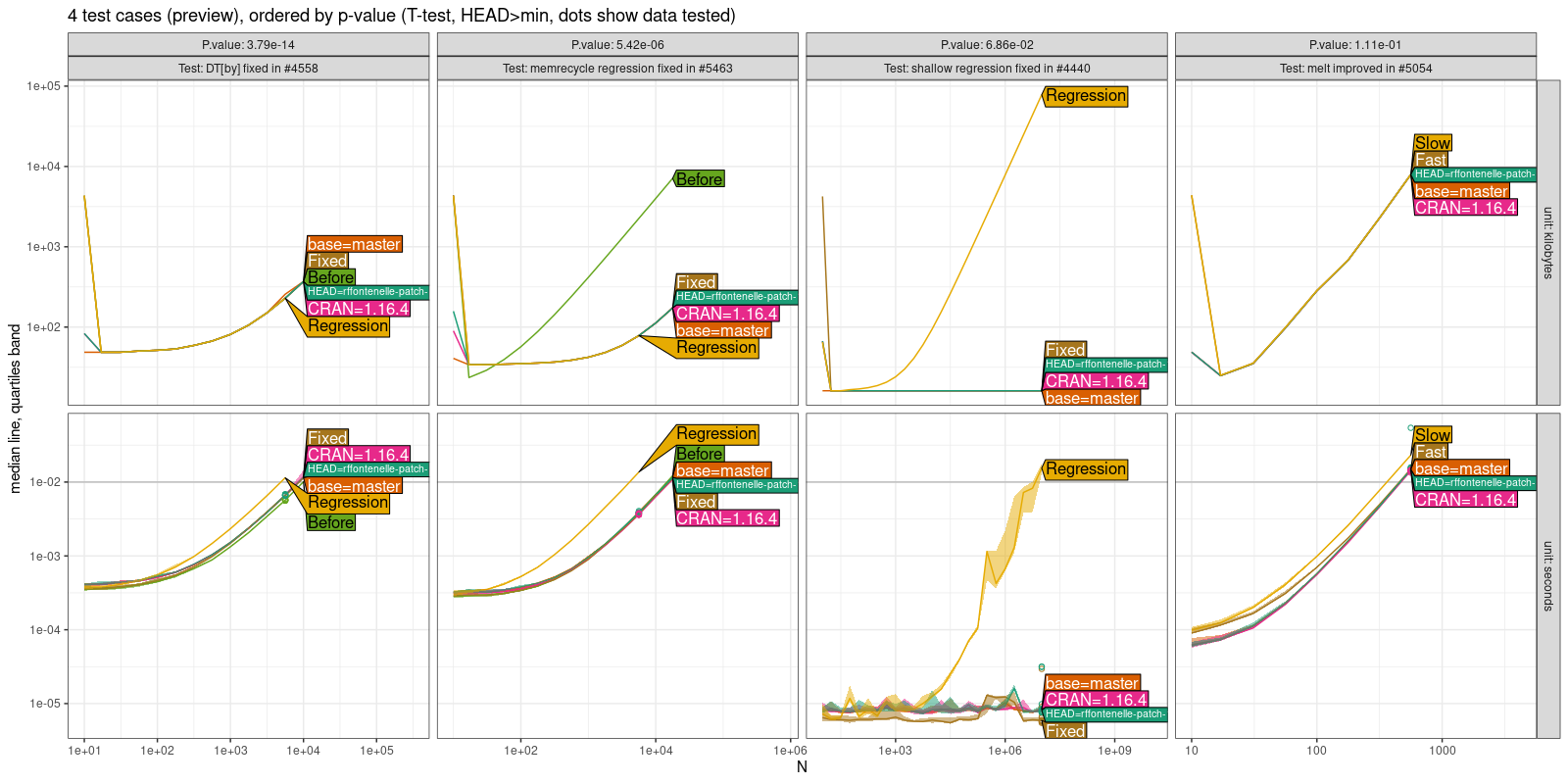Click 'Fixed' label in memrecycle seconds panel
1568x784 pixels.
697,502
